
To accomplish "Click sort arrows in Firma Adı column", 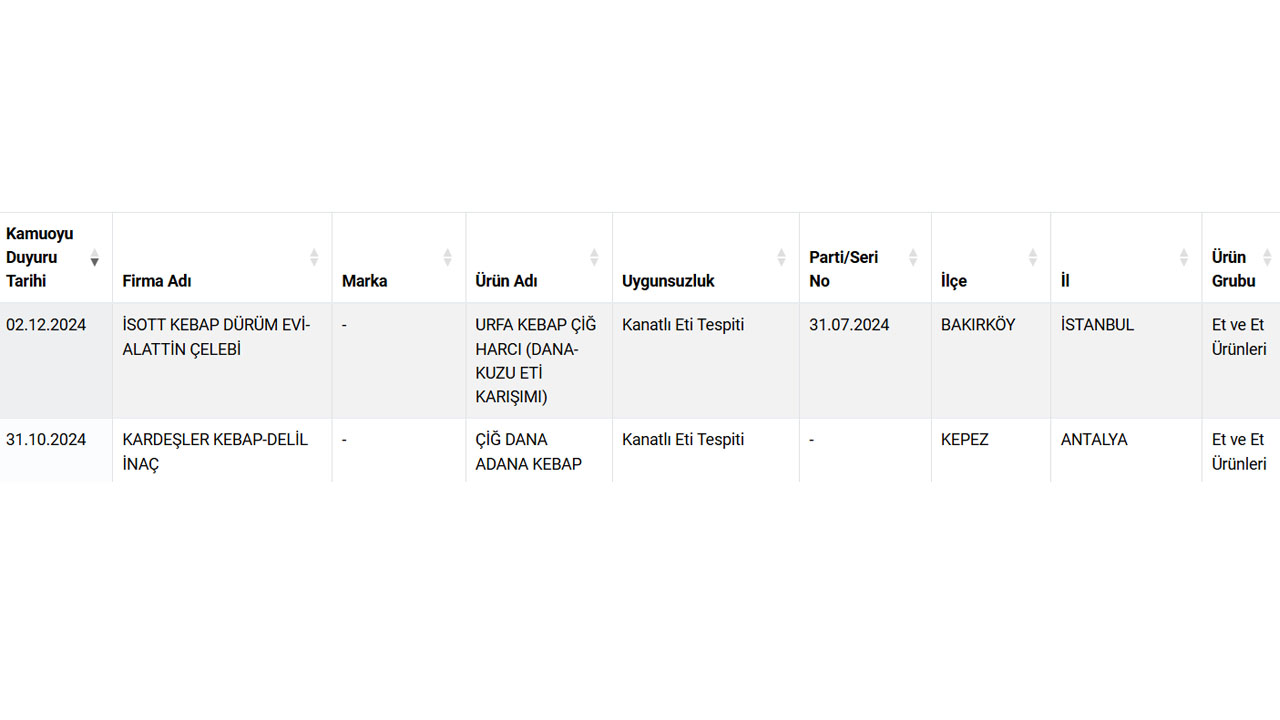I will click(x=314, y=258).
